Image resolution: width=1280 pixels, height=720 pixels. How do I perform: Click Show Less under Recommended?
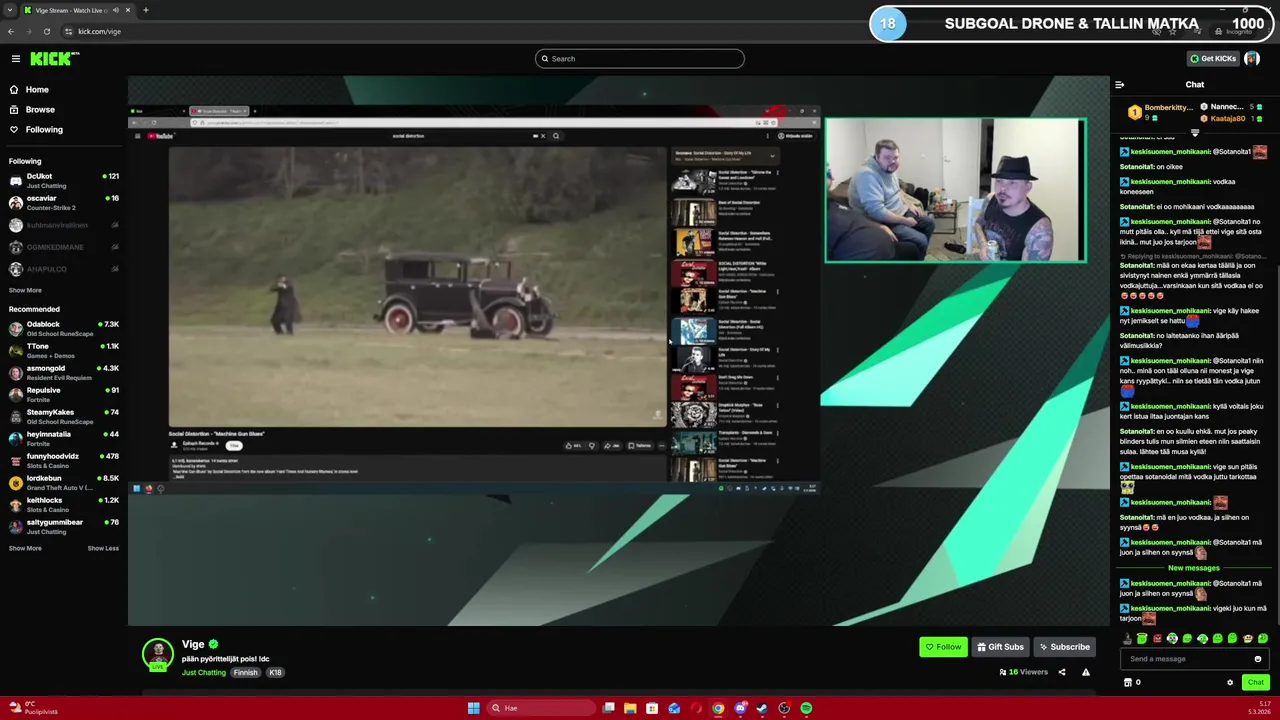(103, 548)
